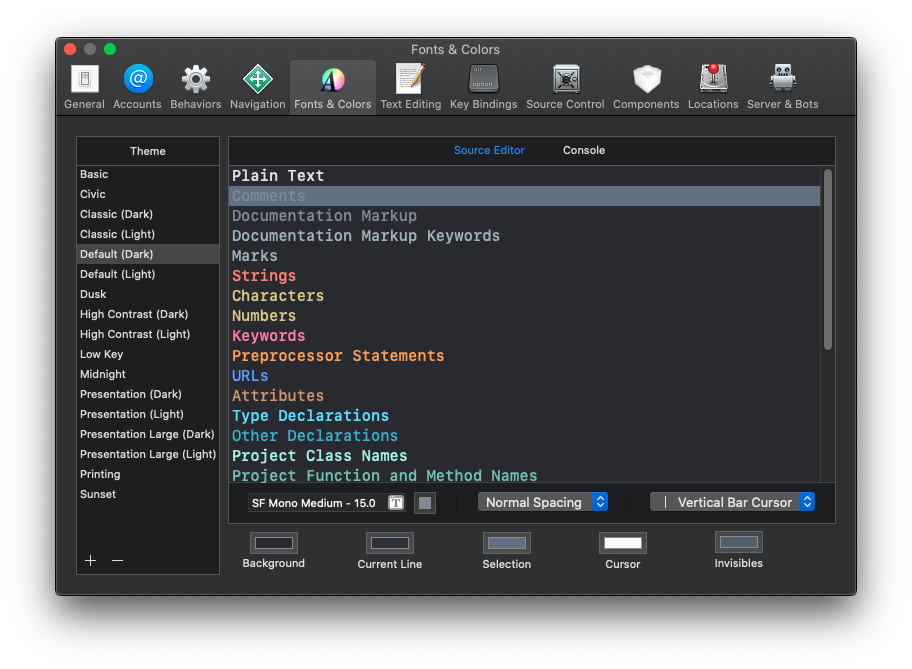Open the Locations pane
Viewport: 912px width, 669px height.
click(x=713, y=87)
